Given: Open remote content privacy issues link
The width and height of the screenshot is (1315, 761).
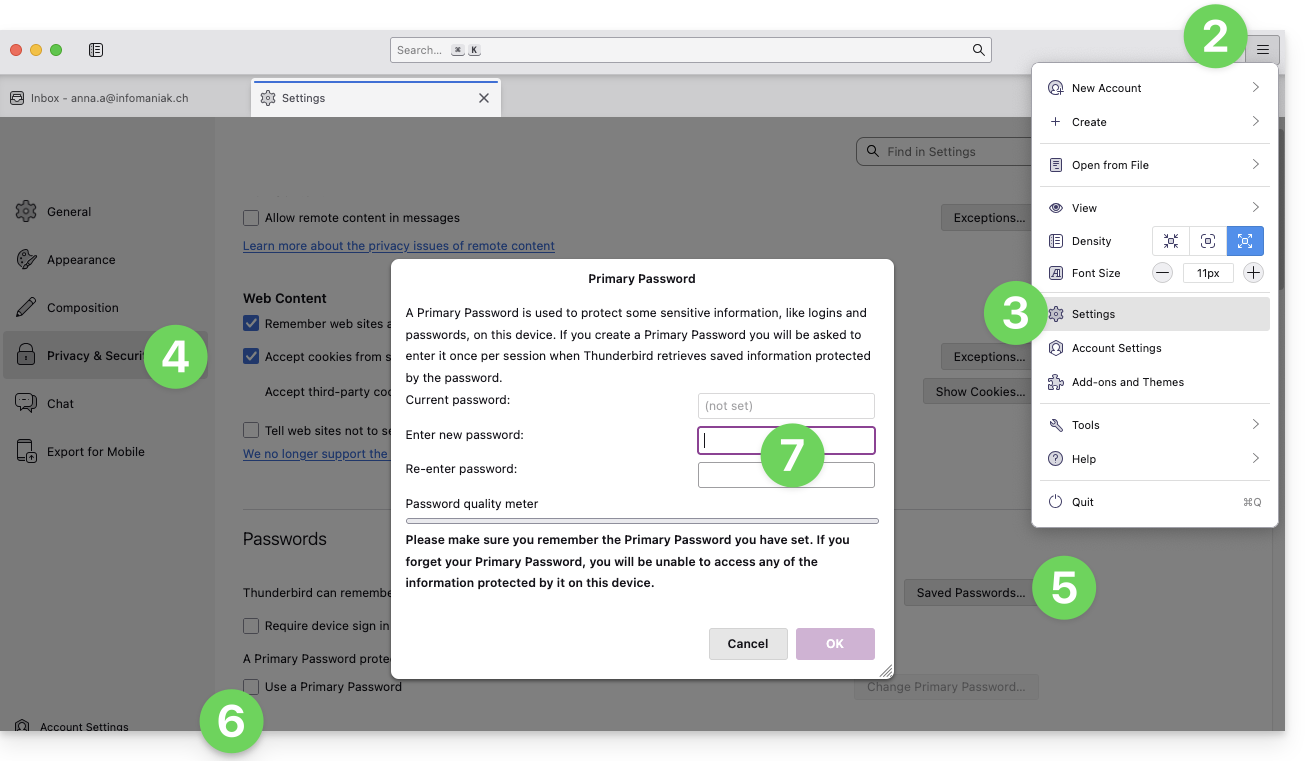Looking at the screenshot, I should pos(398,246).
